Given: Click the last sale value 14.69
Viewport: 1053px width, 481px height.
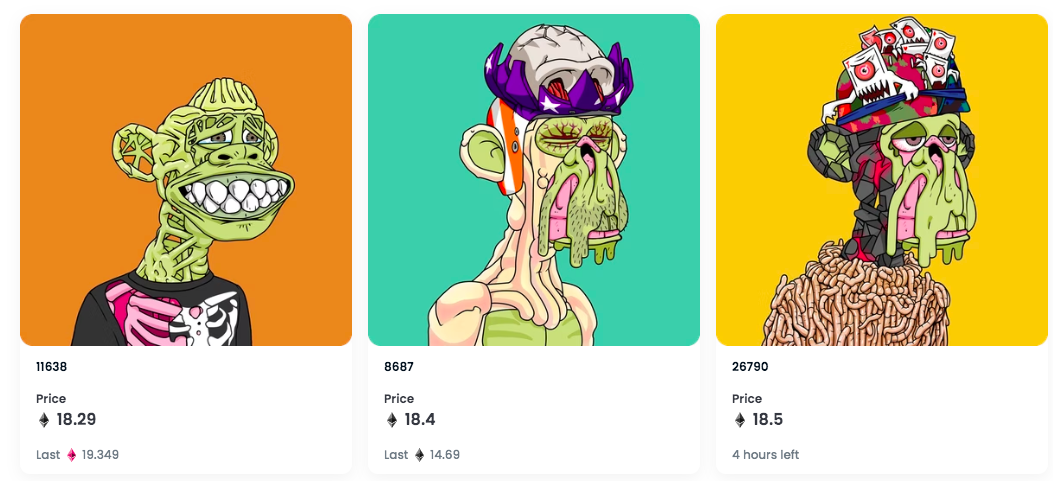Looking at the screenshot, I should coord(445,455).
